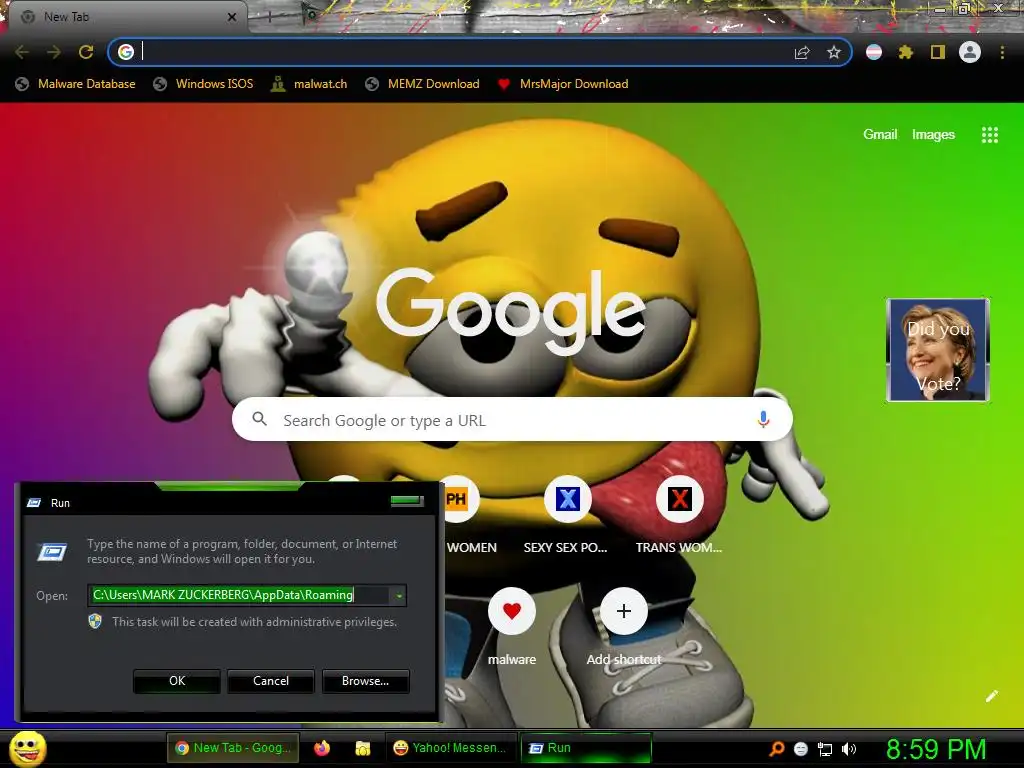Open the MrsMajor Download bookmark
Viewport: 1024px width, 768px height.
tap(563, 84)
